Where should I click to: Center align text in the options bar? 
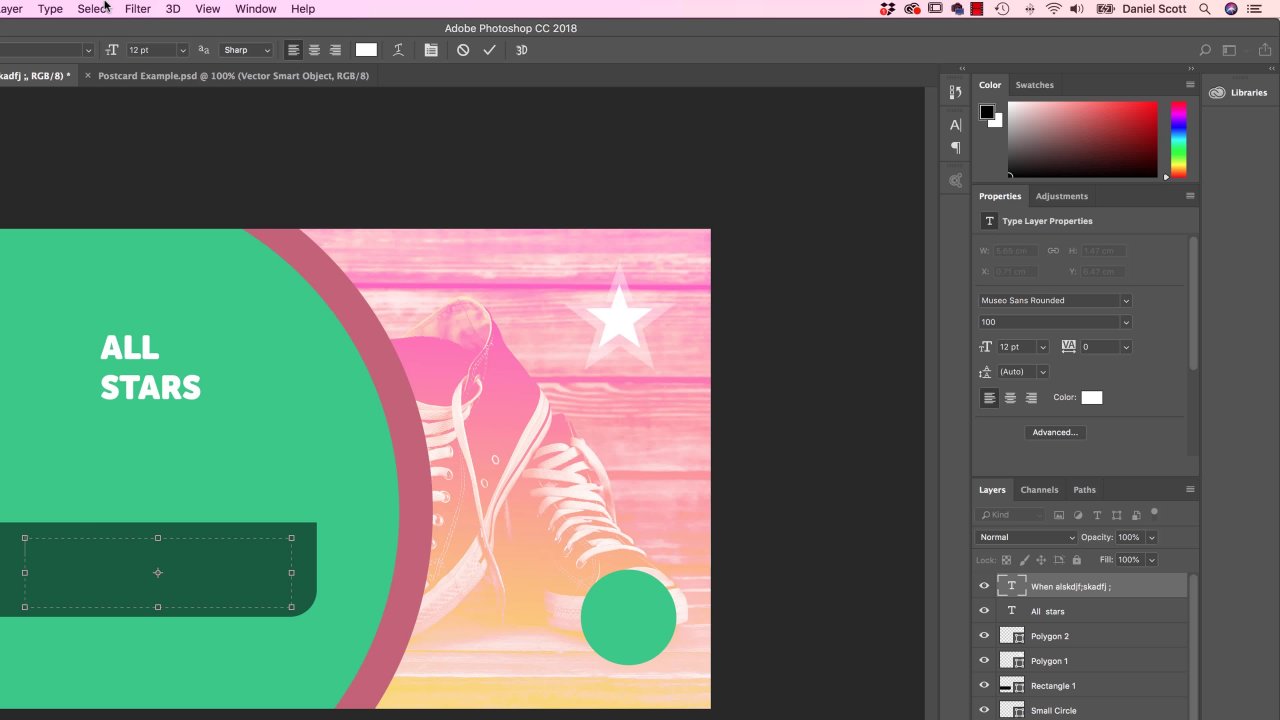click(x=314, y=50)
